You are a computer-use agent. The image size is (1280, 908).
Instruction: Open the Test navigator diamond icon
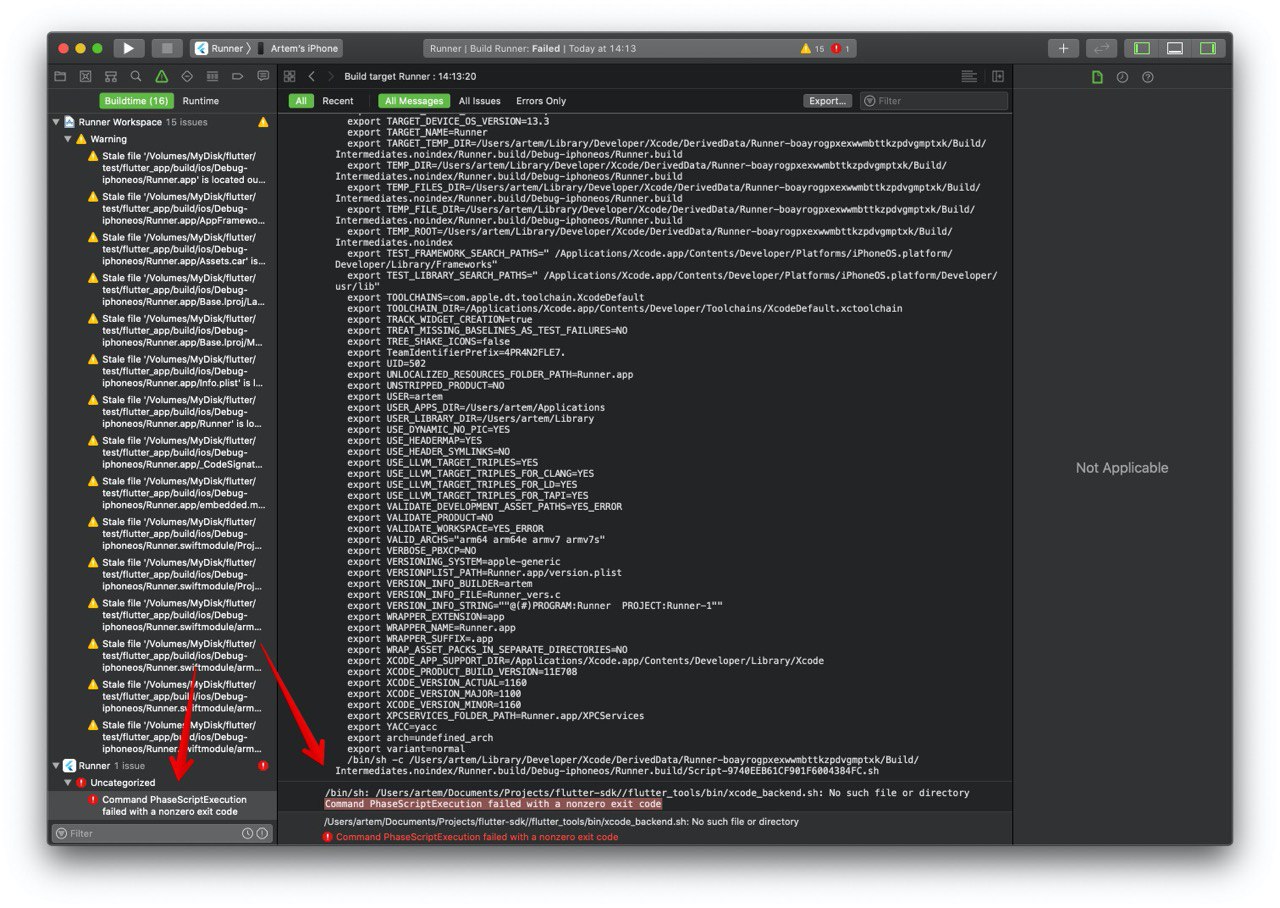(x=187, y=76)
